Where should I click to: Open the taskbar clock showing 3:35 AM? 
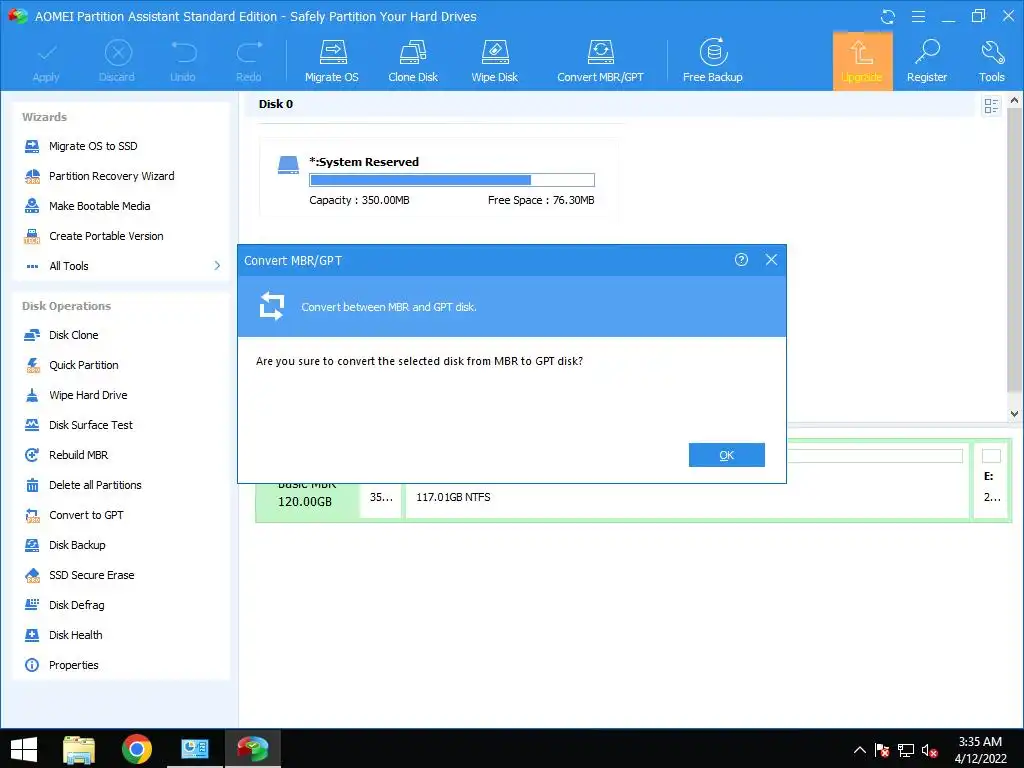(980, 750)
